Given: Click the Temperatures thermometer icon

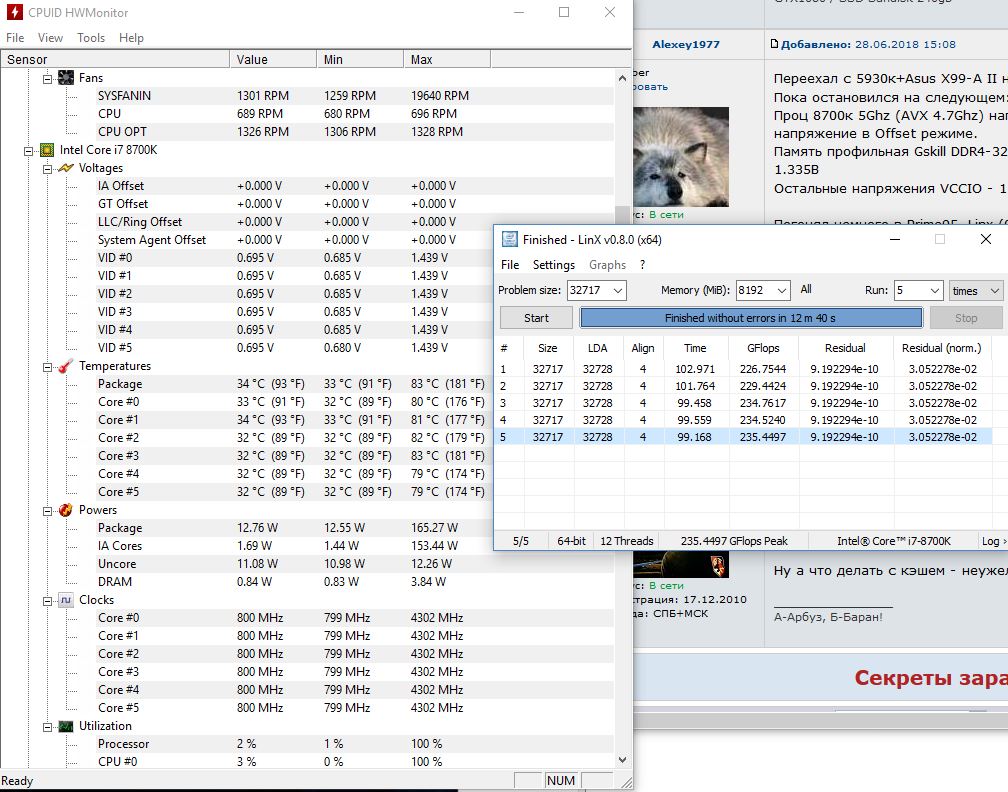Looking at the screenshot, I should coord(66,366).
